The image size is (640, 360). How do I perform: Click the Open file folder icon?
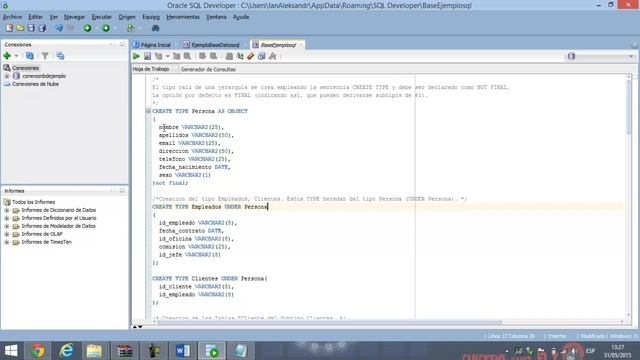20,28
